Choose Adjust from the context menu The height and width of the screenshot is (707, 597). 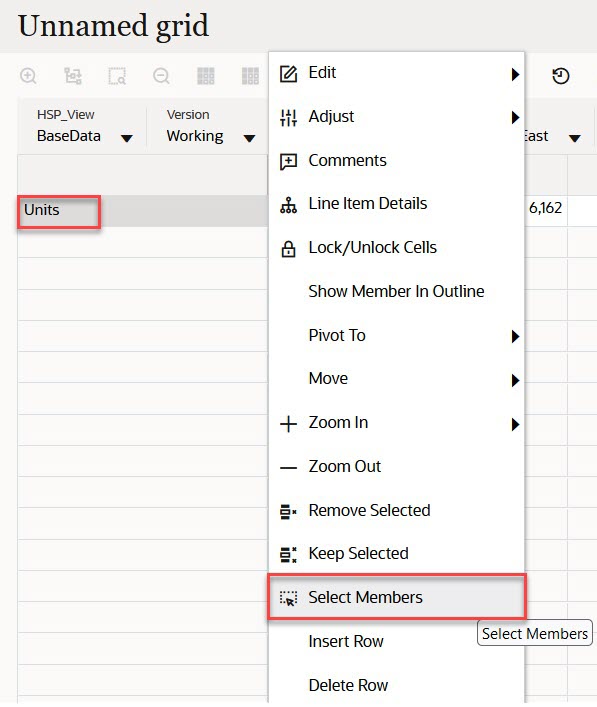(x=397, y=117)
